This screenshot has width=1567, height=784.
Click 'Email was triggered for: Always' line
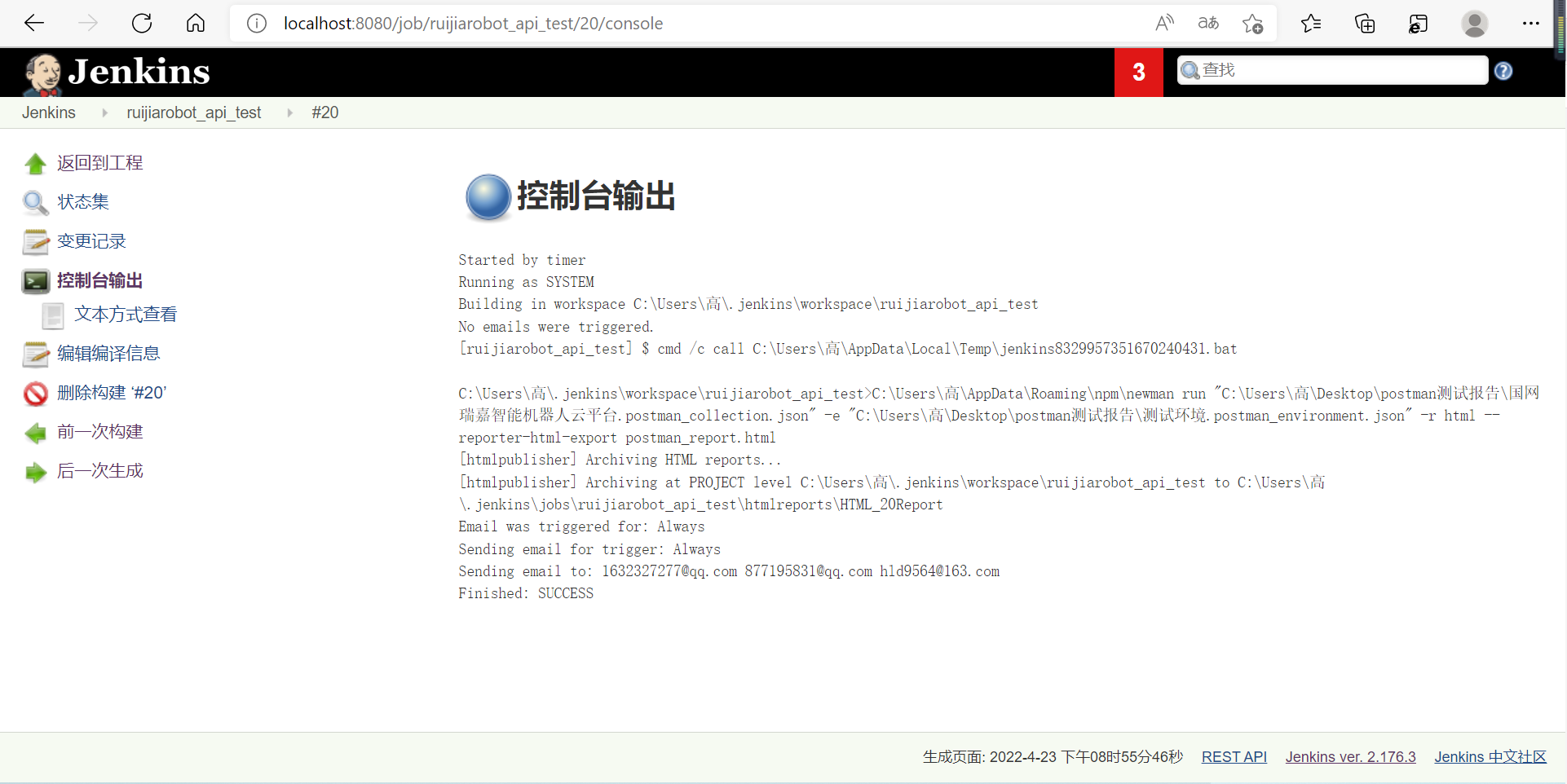coord(581,526)
